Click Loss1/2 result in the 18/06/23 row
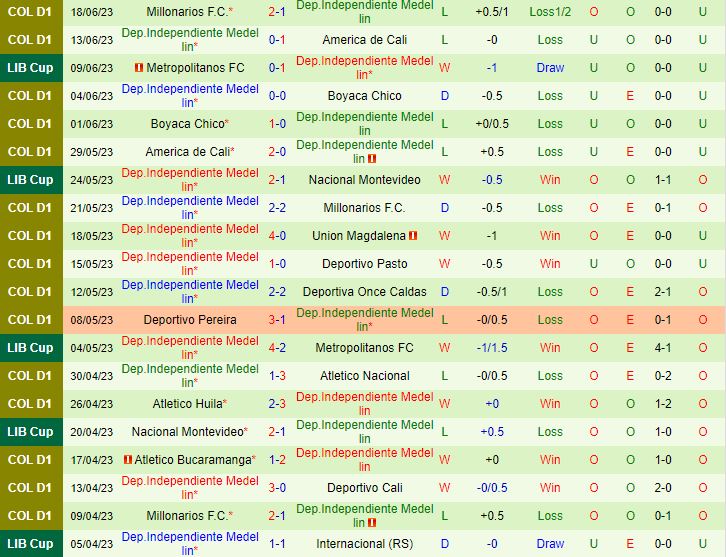Screen dimensions: 726x557 (x=550, y=12)
